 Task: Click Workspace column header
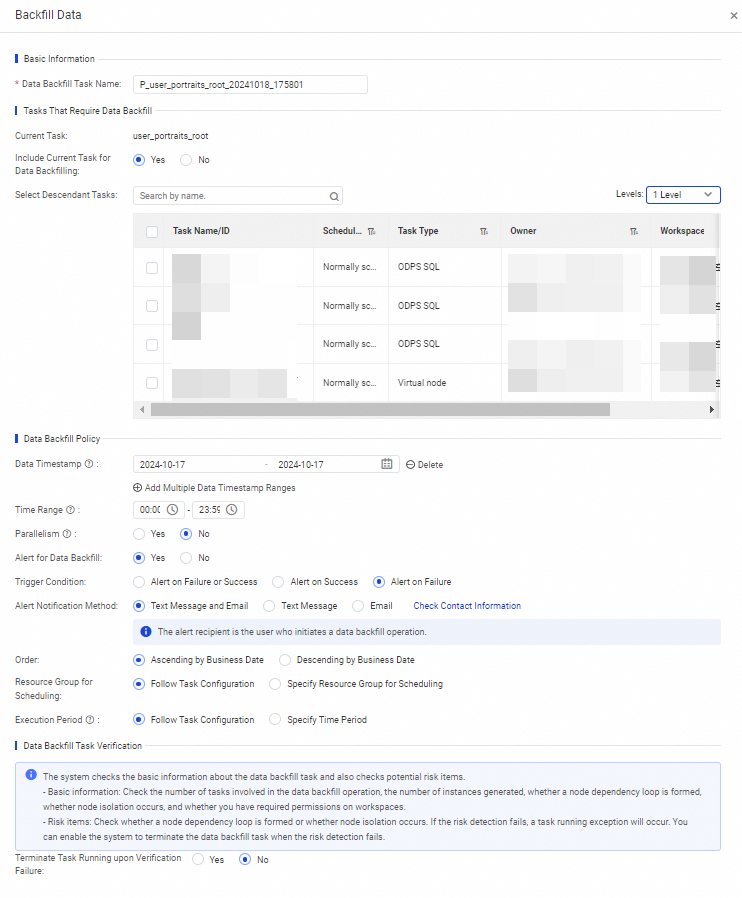coord(682,231)
